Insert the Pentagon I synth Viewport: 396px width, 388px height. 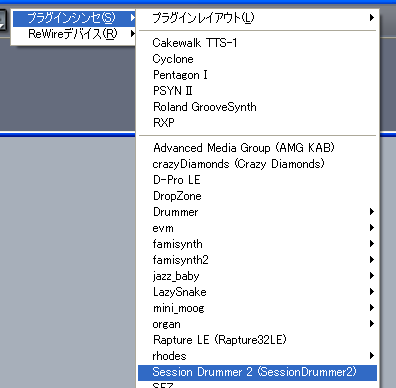(257, 75)
